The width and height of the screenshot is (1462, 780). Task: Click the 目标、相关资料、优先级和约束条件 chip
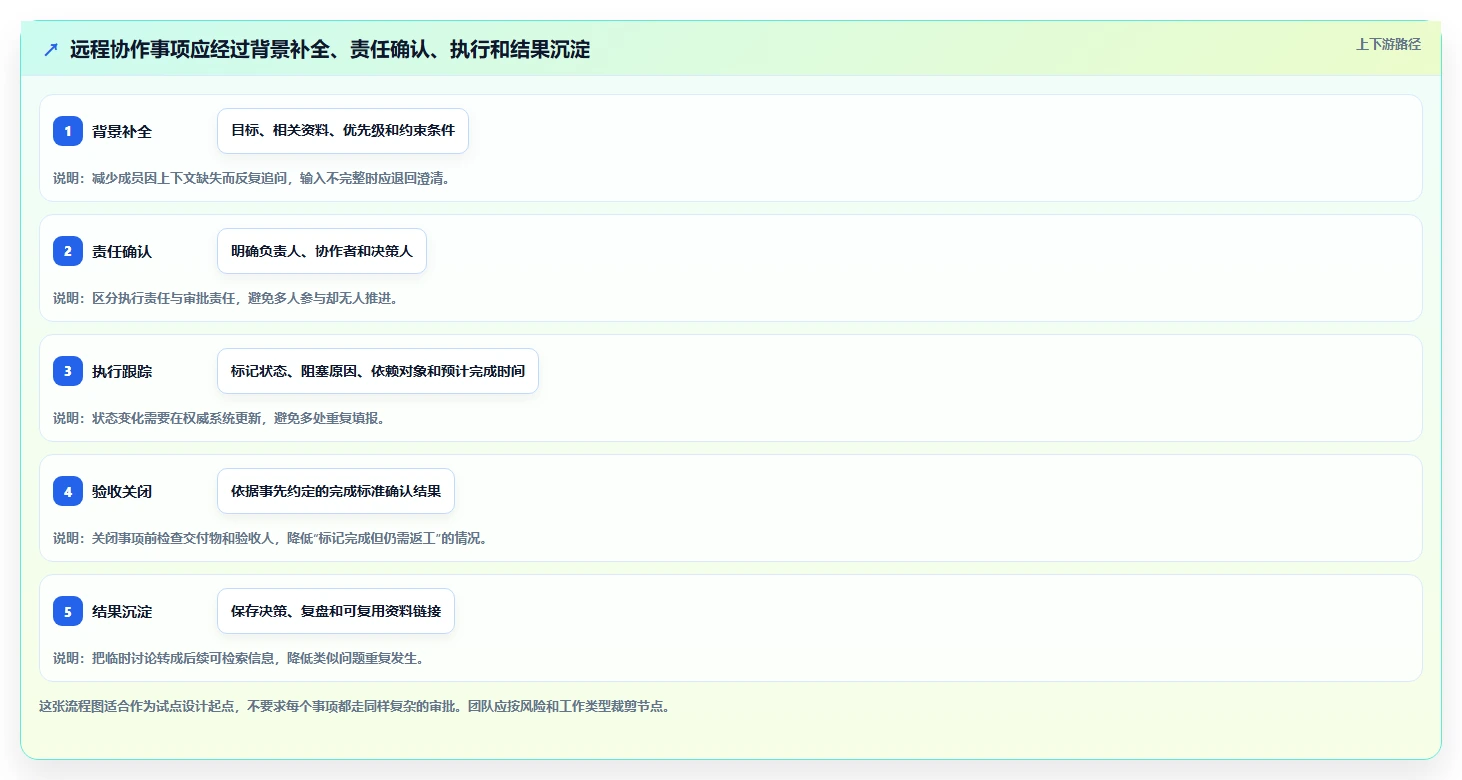coord(343,131)
